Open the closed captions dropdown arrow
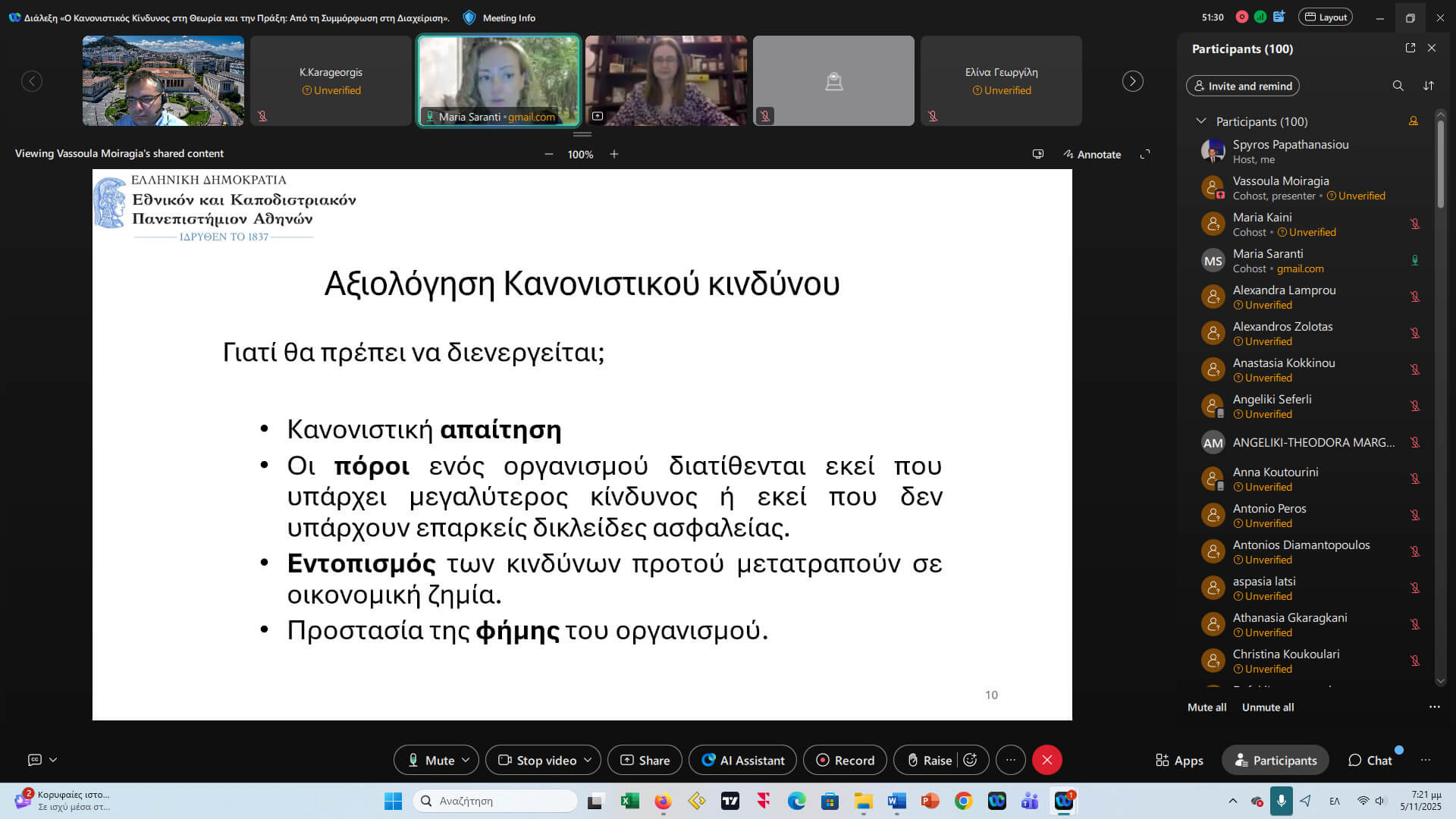This screenshot has height=819, width=1456. coord(53,759)
